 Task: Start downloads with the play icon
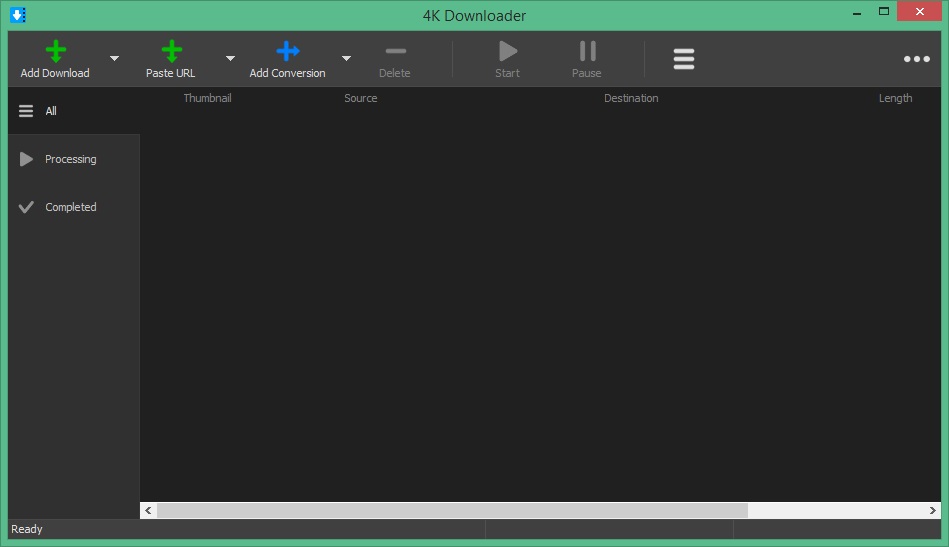[x=508, y=51]
